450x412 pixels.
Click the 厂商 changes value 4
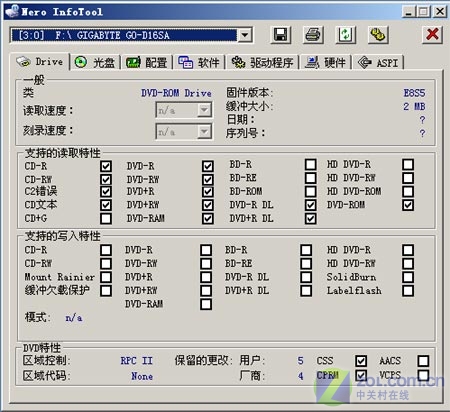pyautogui.click(x=300, y=376)
